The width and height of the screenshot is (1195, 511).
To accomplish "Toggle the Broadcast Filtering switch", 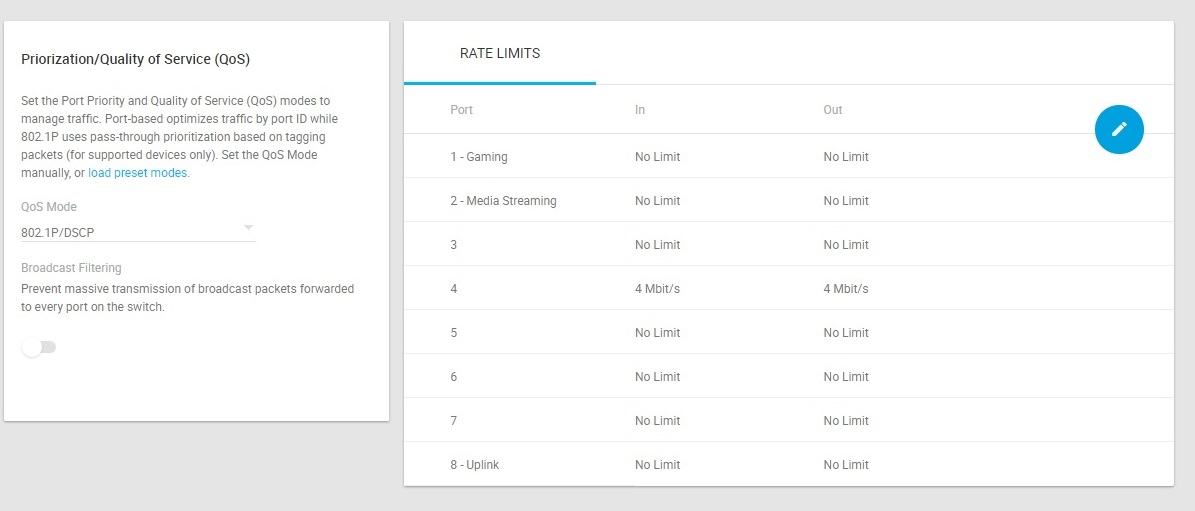I will (x=39, y=347).
